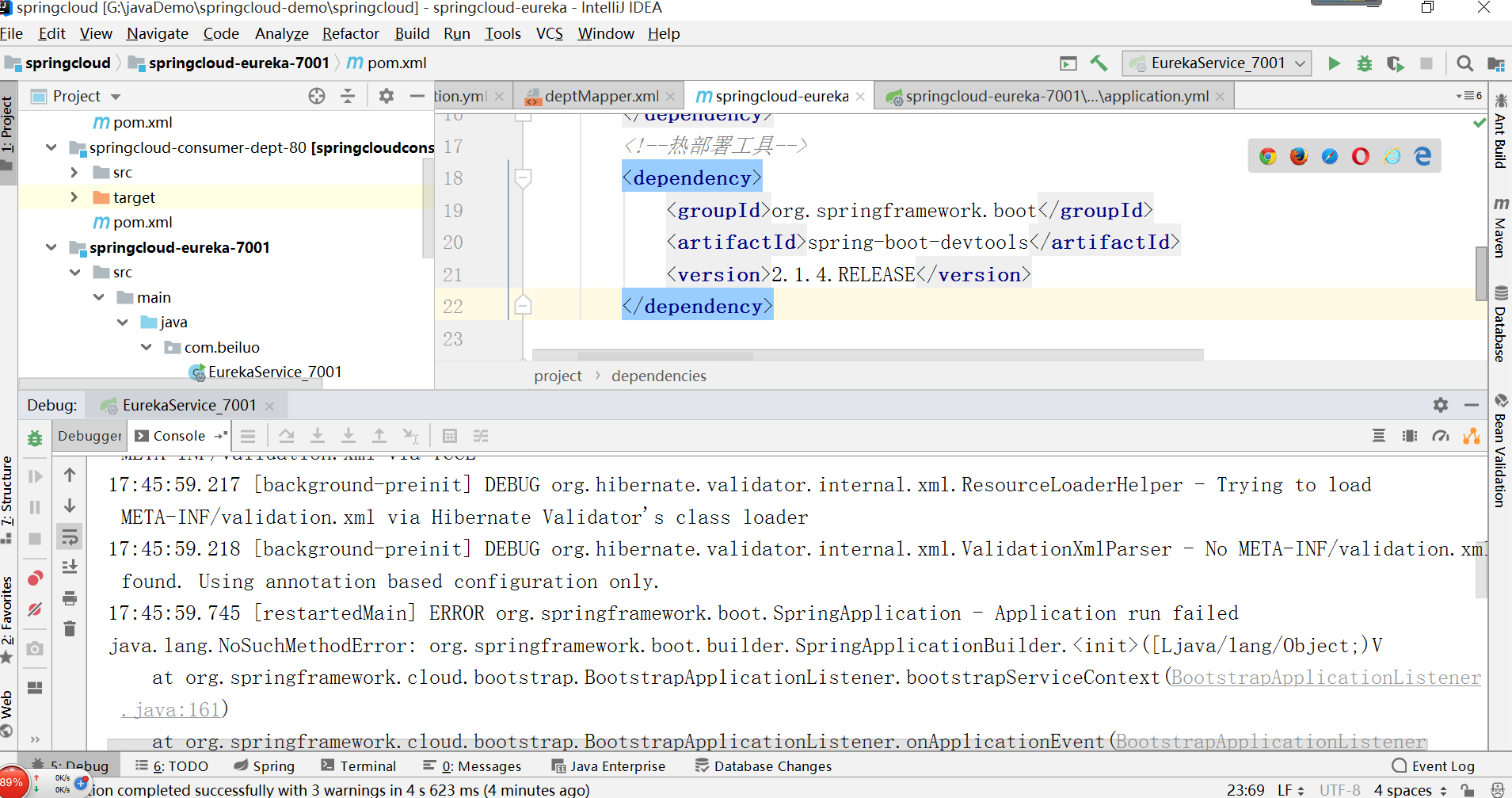
Task: Click the Build project hammer icon
Action: click(1099, 63)
